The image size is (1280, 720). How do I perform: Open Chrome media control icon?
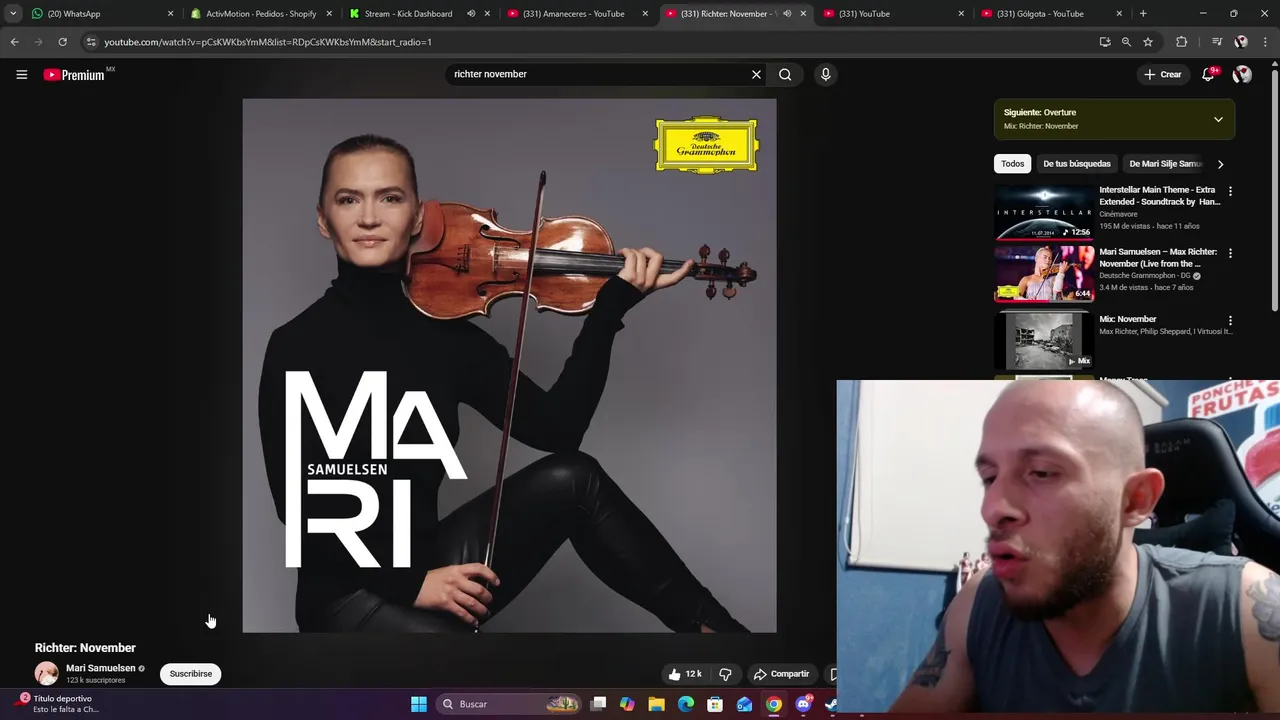(x=1216, y=42)
